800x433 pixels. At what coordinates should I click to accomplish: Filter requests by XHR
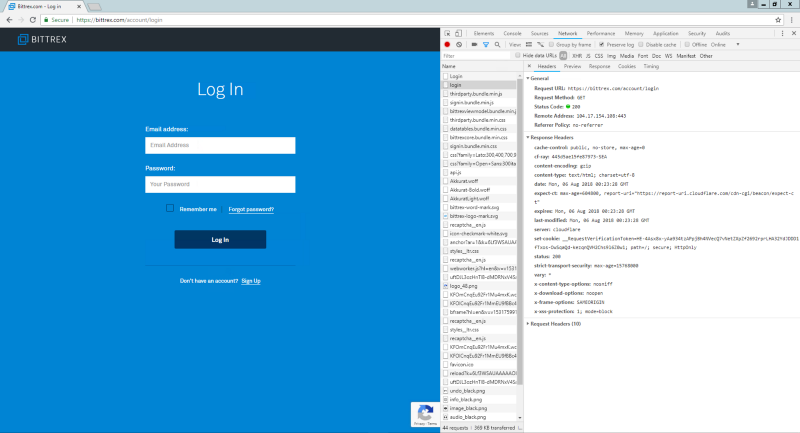pos(577,56)
